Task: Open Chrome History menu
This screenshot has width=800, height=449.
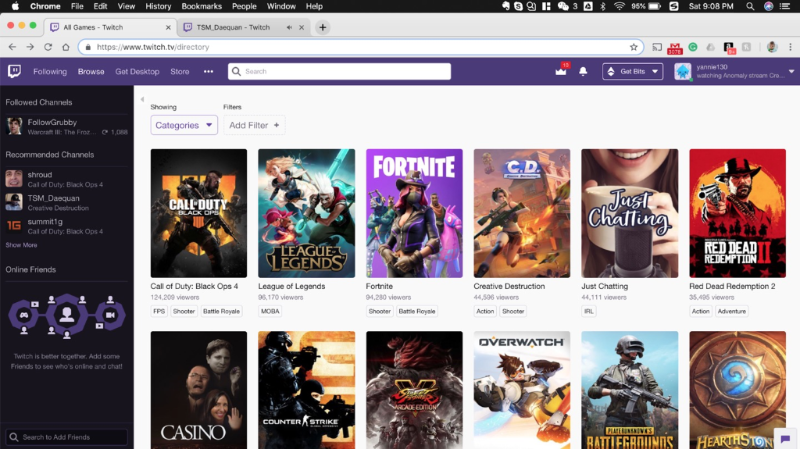Action: [158, 6]
